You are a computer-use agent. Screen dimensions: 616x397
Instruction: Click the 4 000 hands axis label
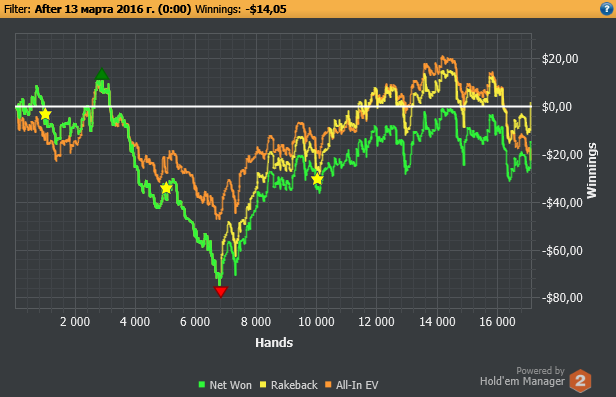(135, 322)
